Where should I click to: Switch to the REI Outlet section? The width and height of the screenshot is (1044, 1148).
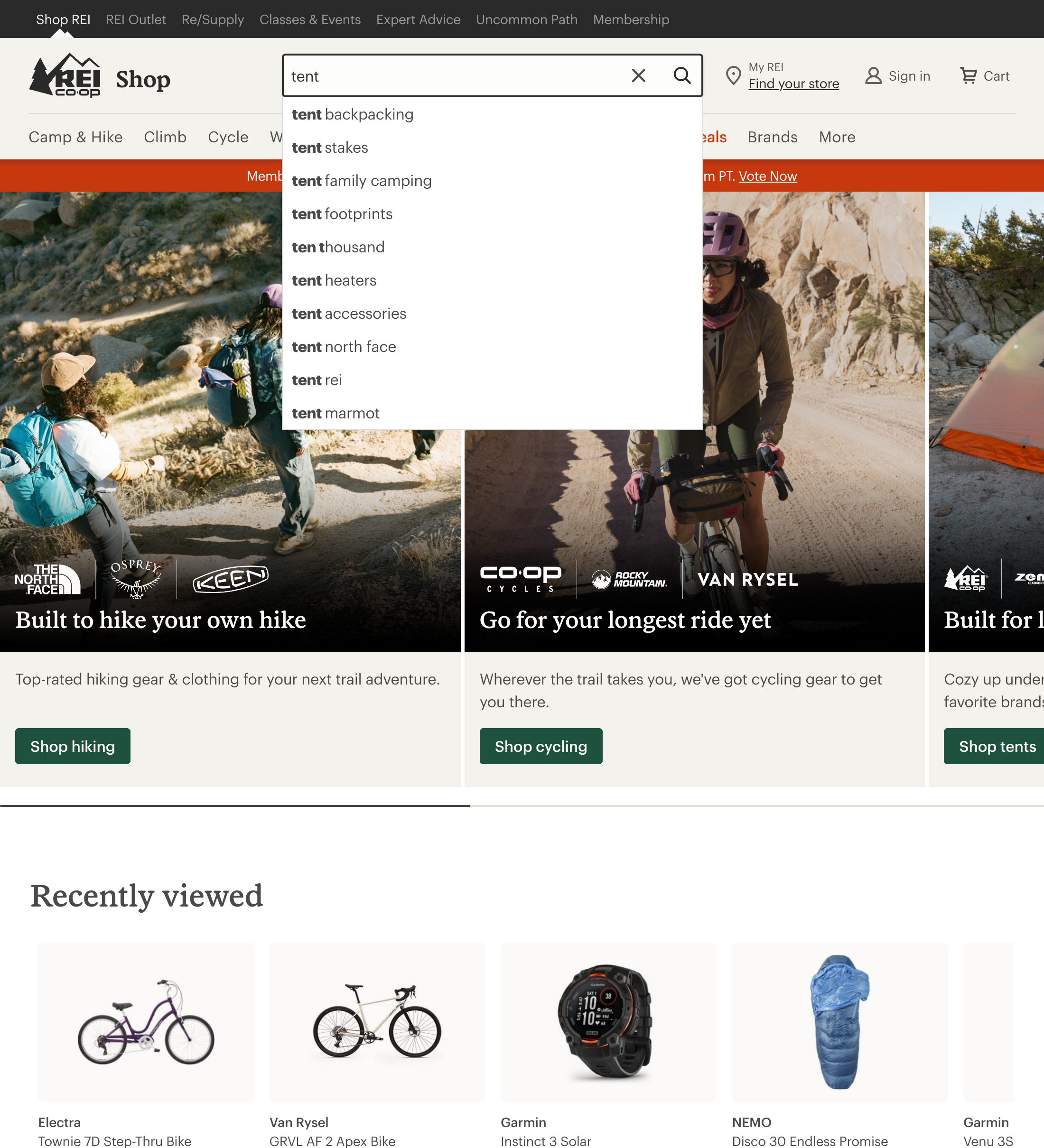point(136,19)
